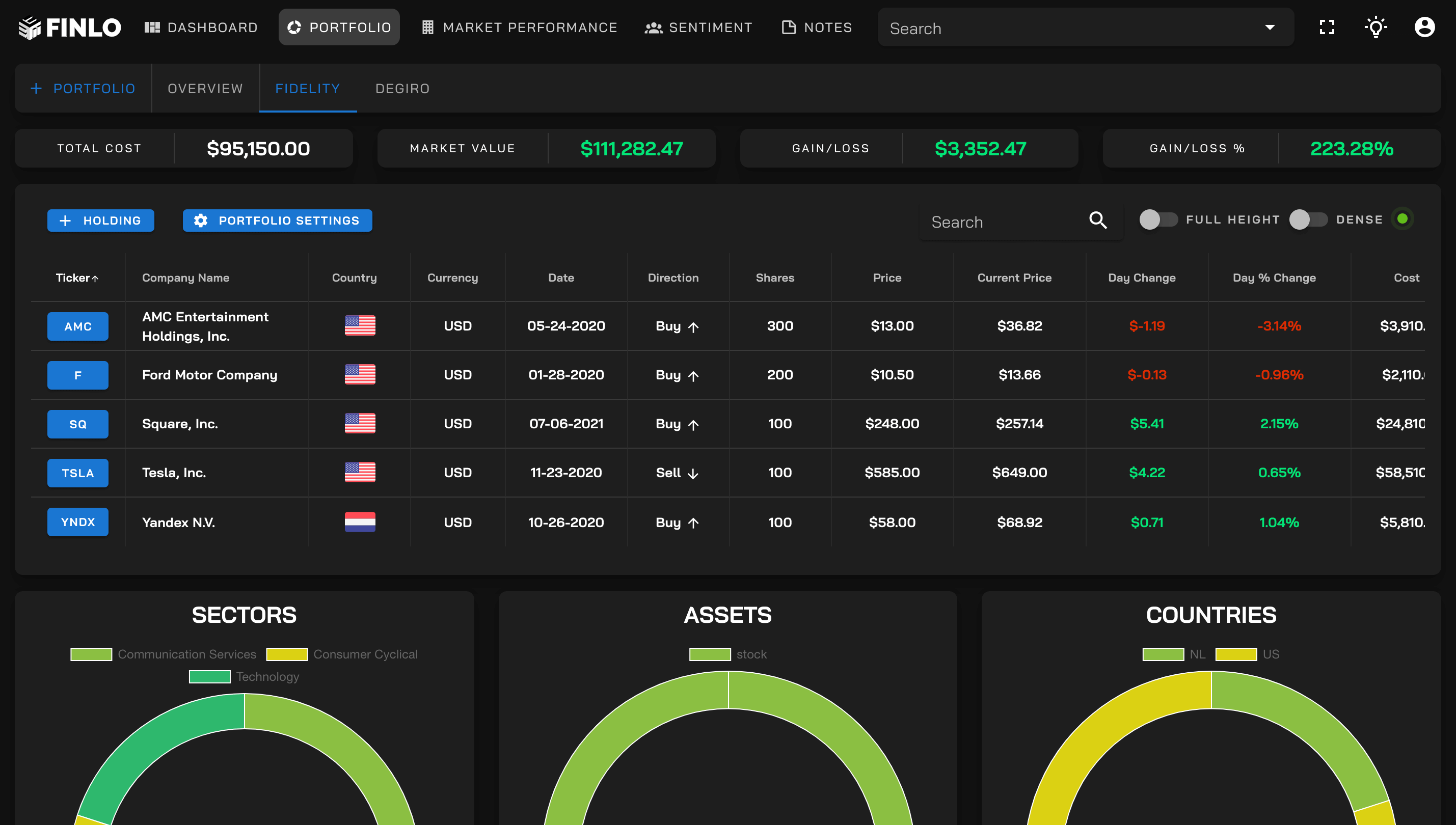Sort holdings by Day % Change column
Screen dimensions: 1456x825
[1274, 278]
